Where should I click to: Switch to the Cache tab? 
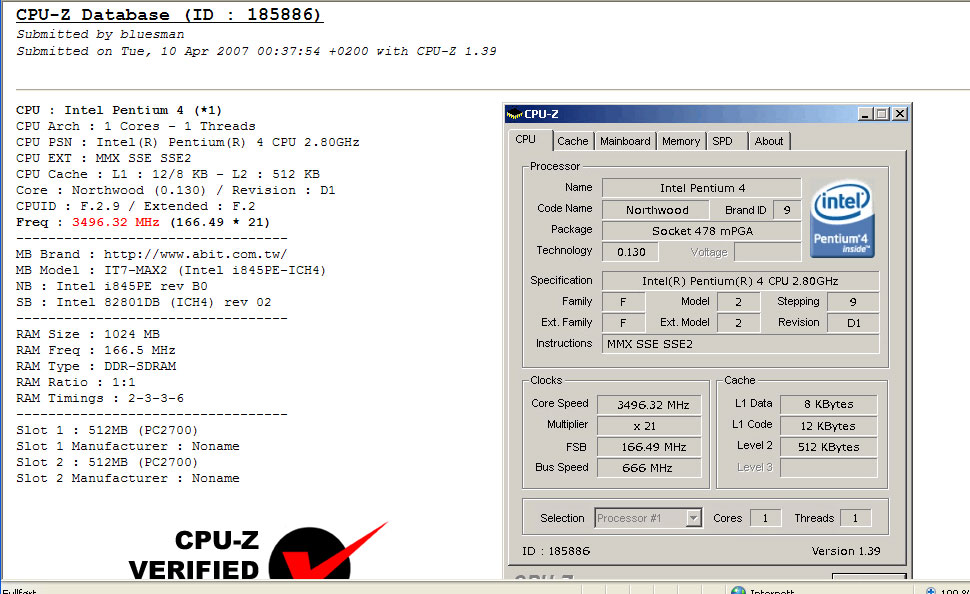point(573,141)
